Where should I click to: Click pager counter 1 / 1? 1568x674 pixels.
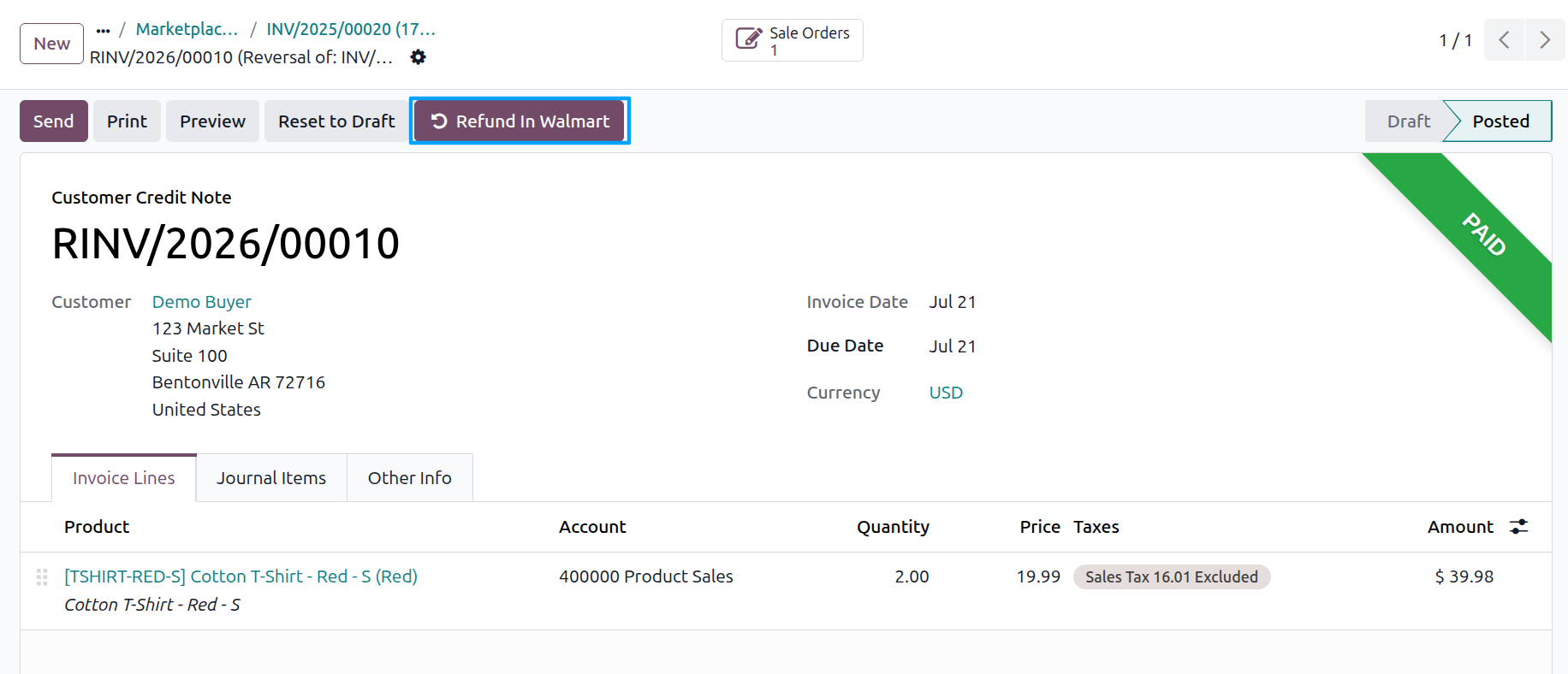[1456, 40]
